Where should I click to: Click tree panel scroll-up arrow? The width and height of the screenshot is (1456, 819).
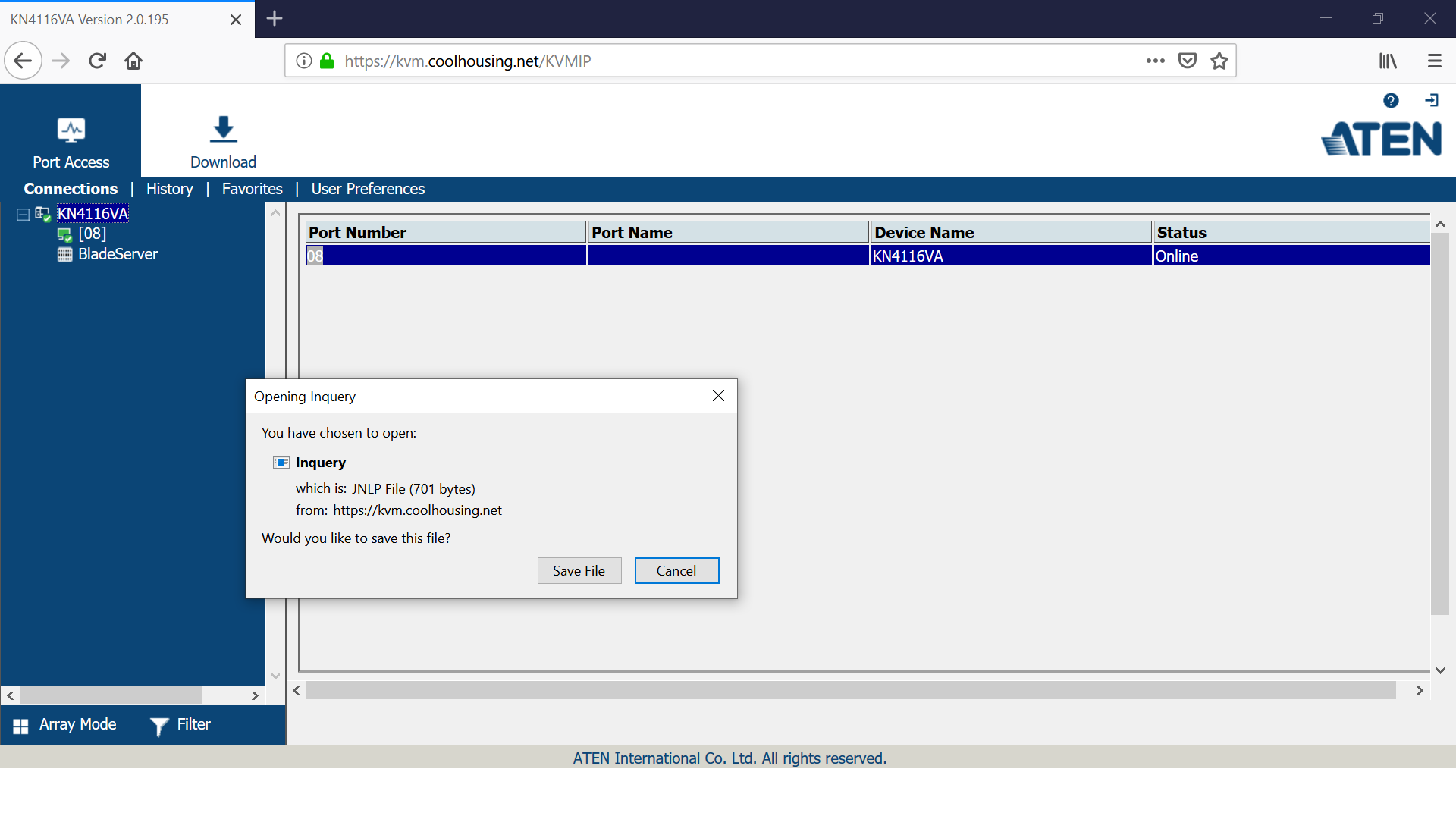(x=275, y=213)
